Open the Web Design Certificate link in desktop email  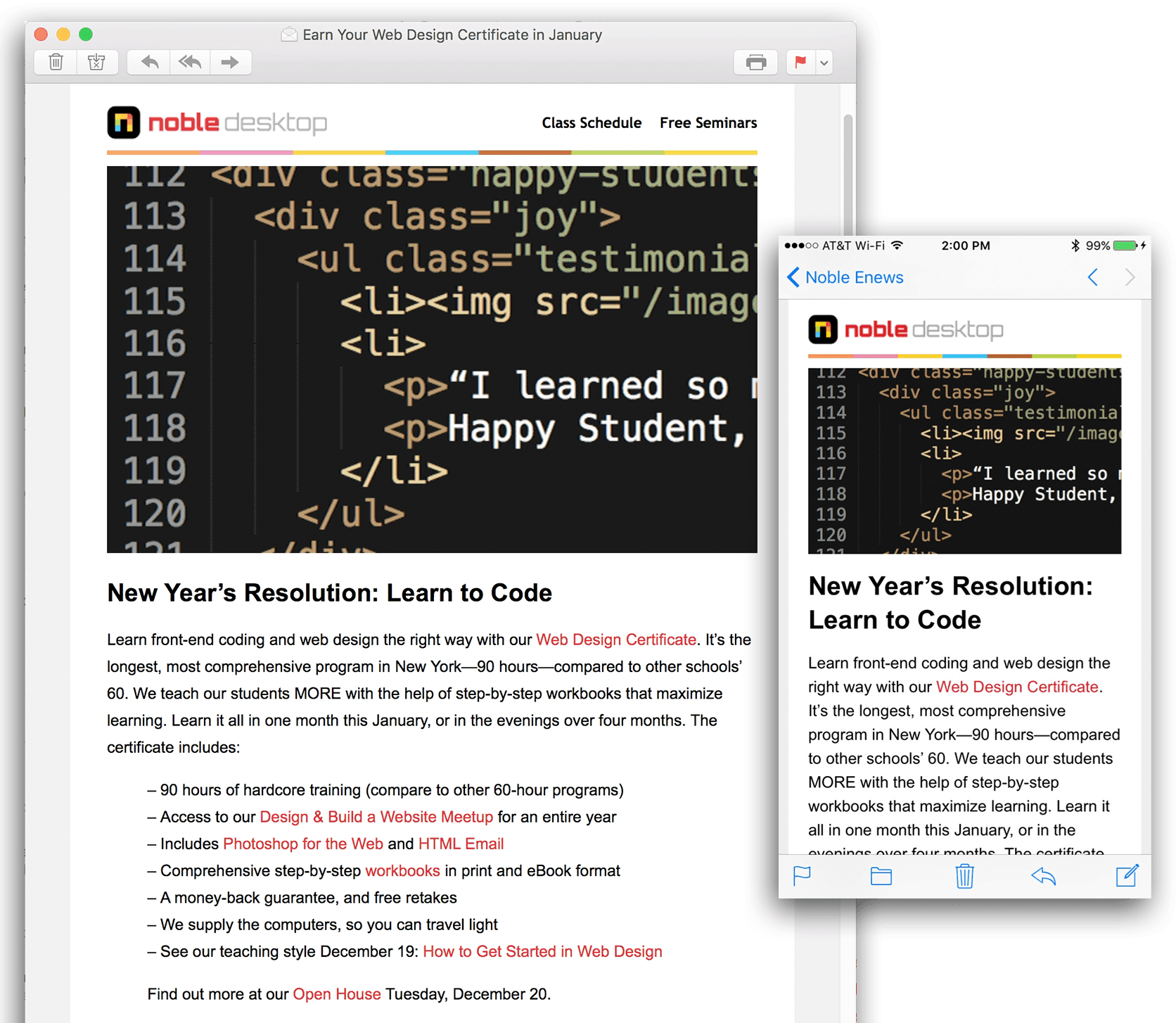click(616, 640)
